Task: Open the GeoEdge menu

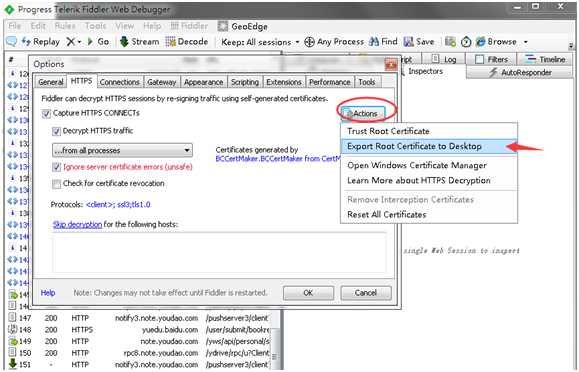Action: click(243, 26)
